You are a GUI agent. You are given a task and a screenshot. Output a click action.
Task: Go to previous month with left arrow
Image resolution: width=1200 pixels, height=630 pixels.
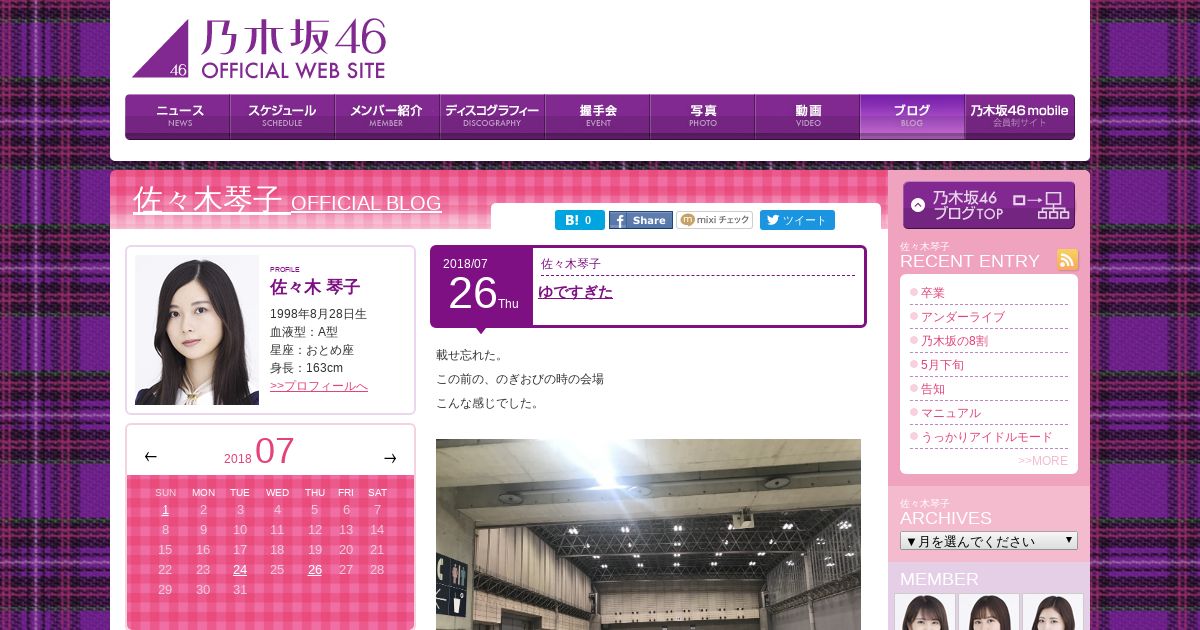click(150, 457)
